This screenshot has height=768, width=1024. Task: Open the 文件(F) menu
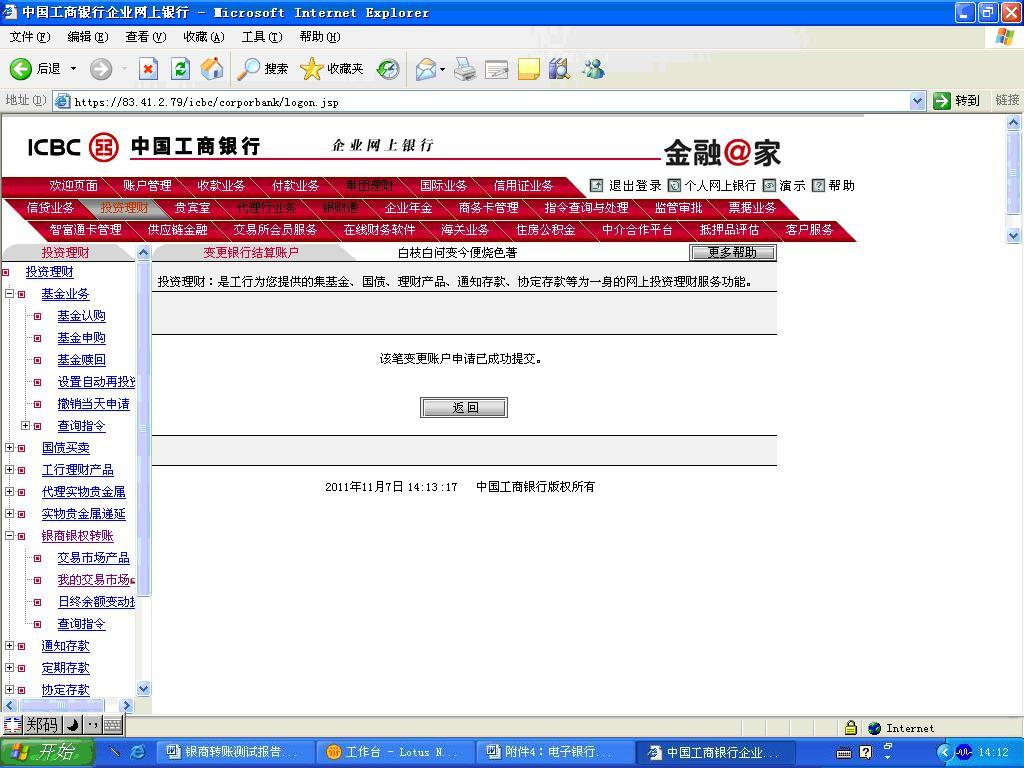(30, 37)
